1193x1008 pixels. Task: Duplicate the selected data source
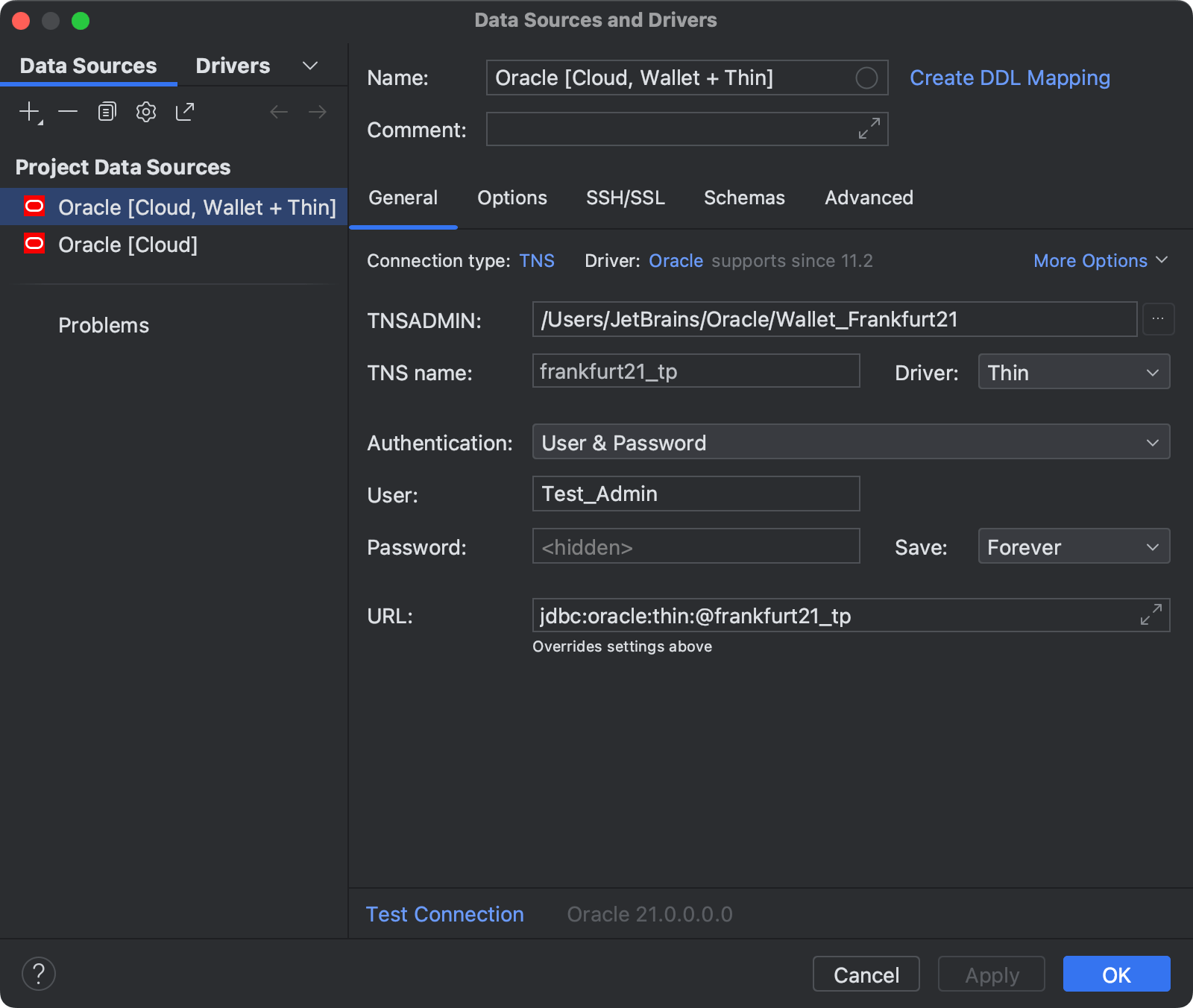coord(107,111)
